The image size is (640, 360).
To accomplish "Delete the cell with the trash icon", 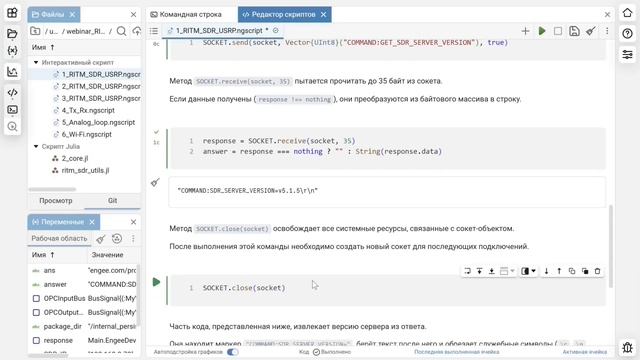I will point(598,271).
